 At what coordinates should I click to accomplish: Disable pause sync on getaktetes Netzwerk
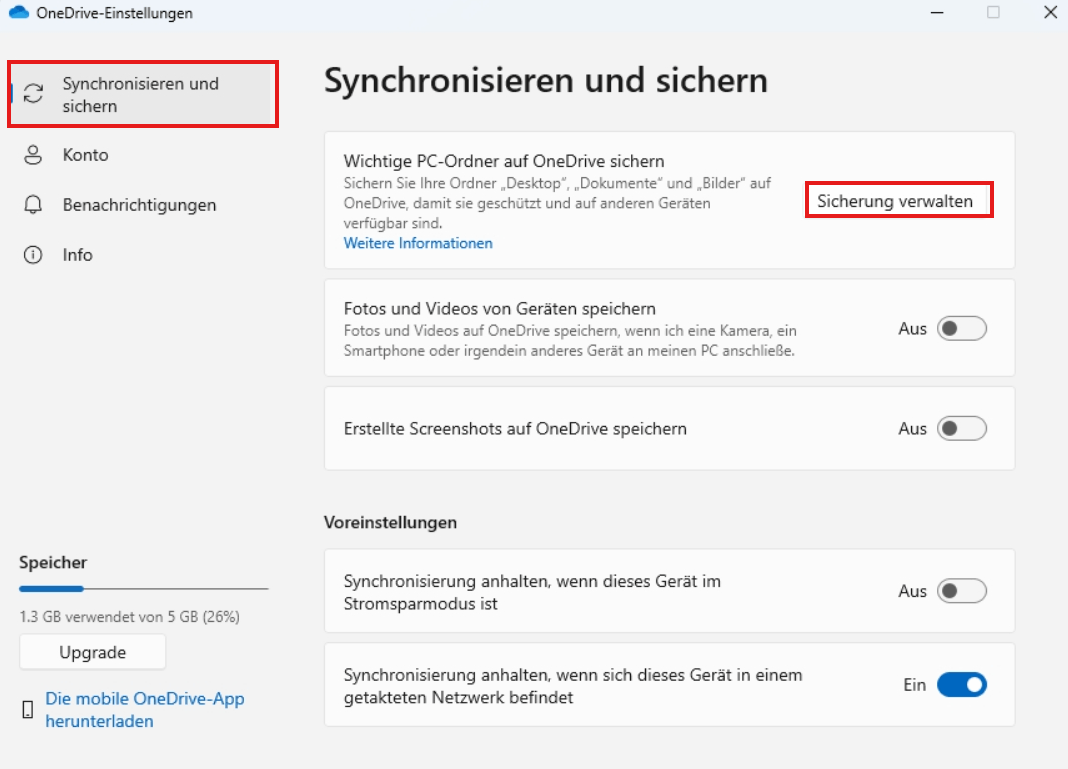[x=962, y=685]
